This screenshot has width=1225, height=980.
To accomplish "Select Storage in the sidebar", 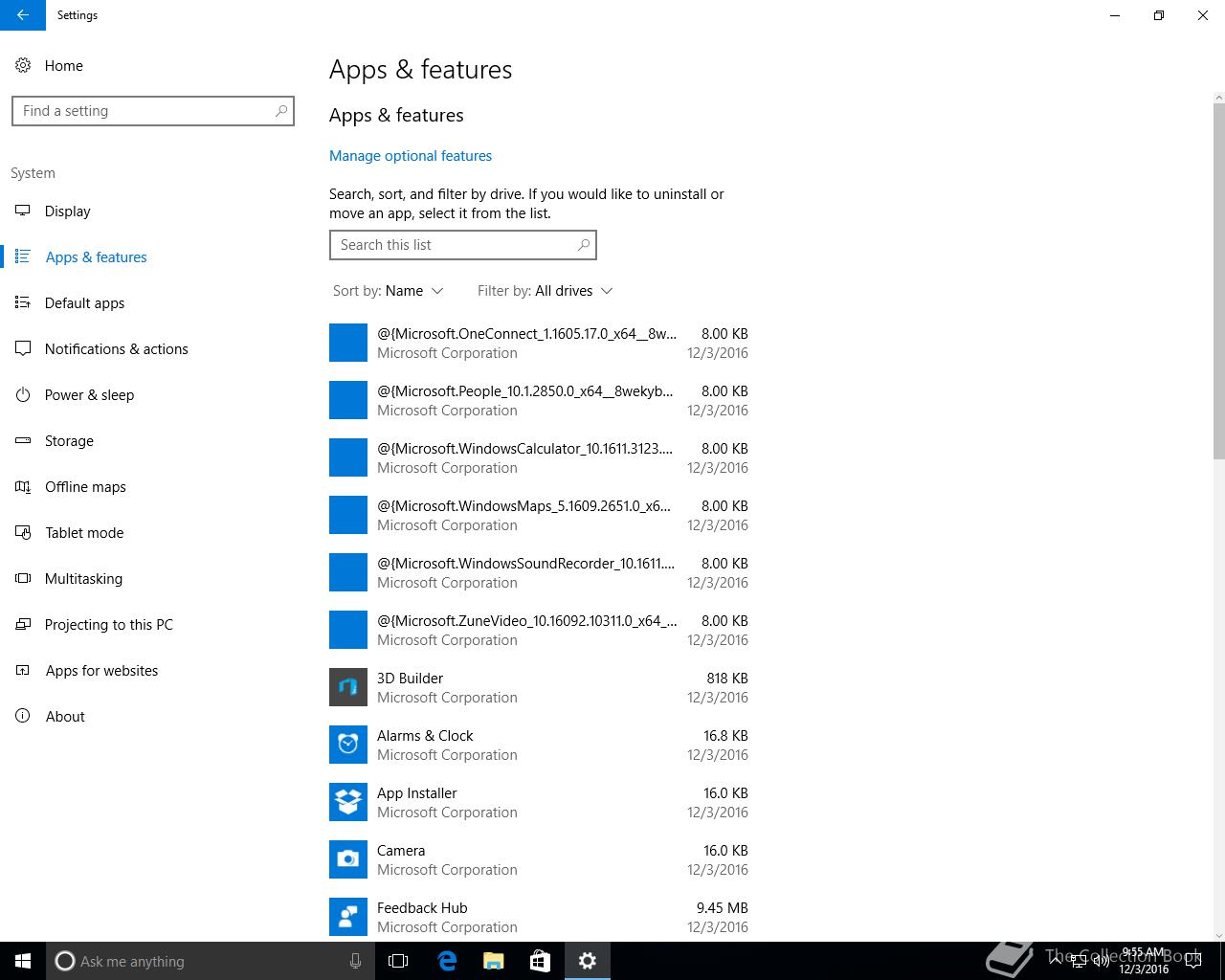I will (x=69, y=440).
